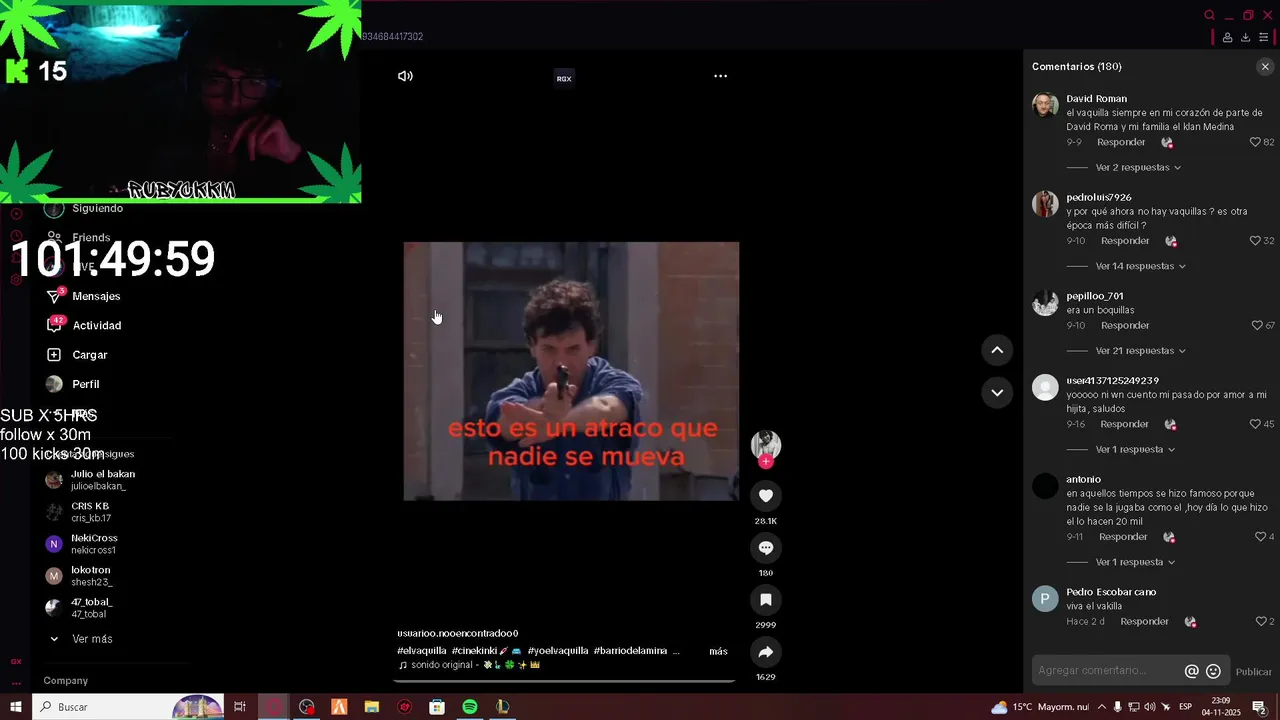The width and height of the screenshot is (1280, 720).
Task: Insert a mention with the @ icon
Action: (x=1192, y=671)
